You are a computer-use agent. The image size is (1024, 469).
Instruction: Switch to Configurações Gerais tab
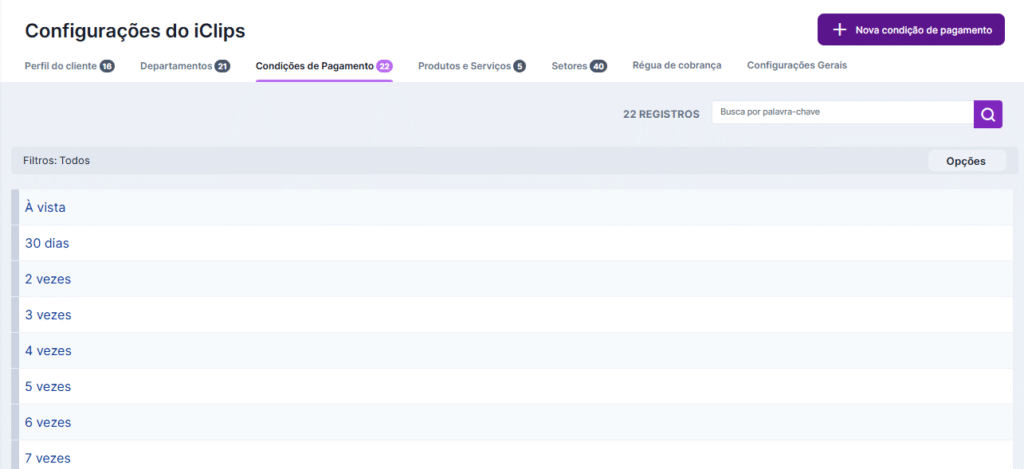797,65
